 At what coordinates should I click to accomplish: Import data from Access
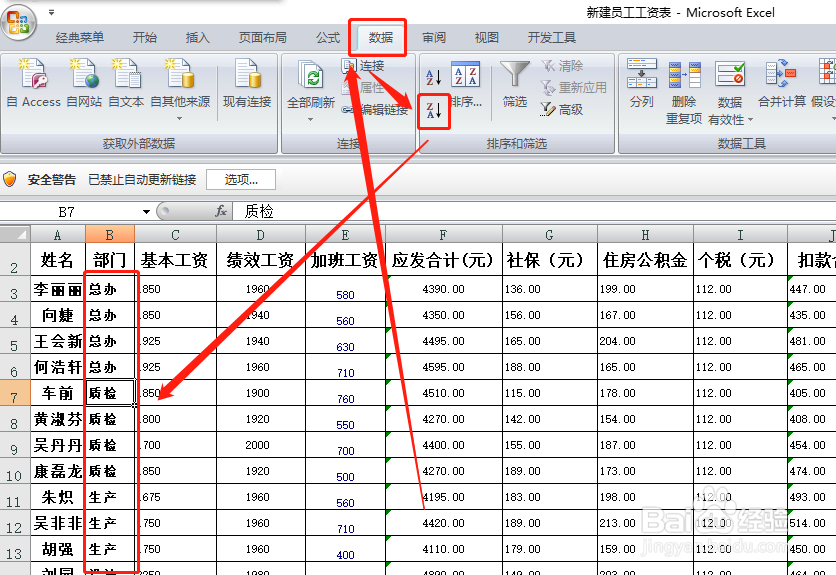coord(34,84)
